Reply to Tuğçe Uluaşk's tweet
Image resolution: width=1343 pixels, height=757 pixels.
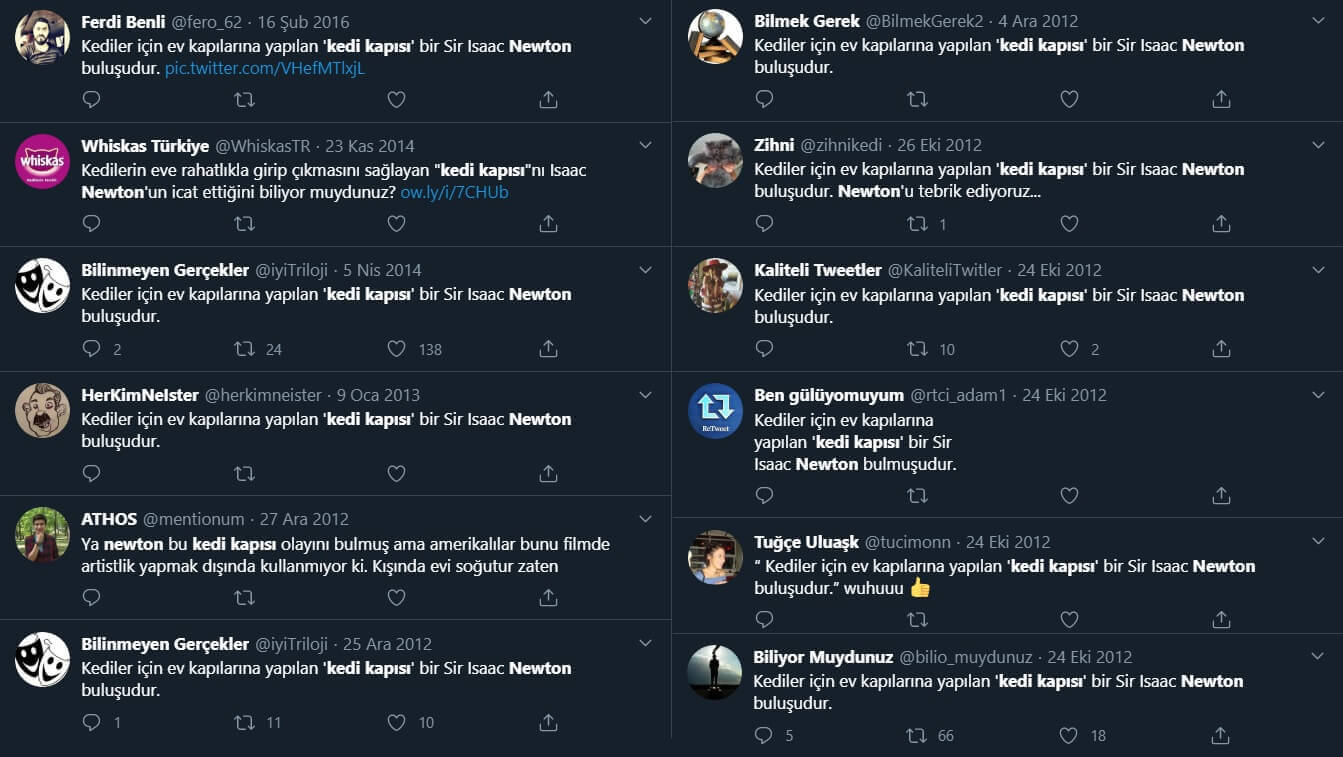(764, 620)
